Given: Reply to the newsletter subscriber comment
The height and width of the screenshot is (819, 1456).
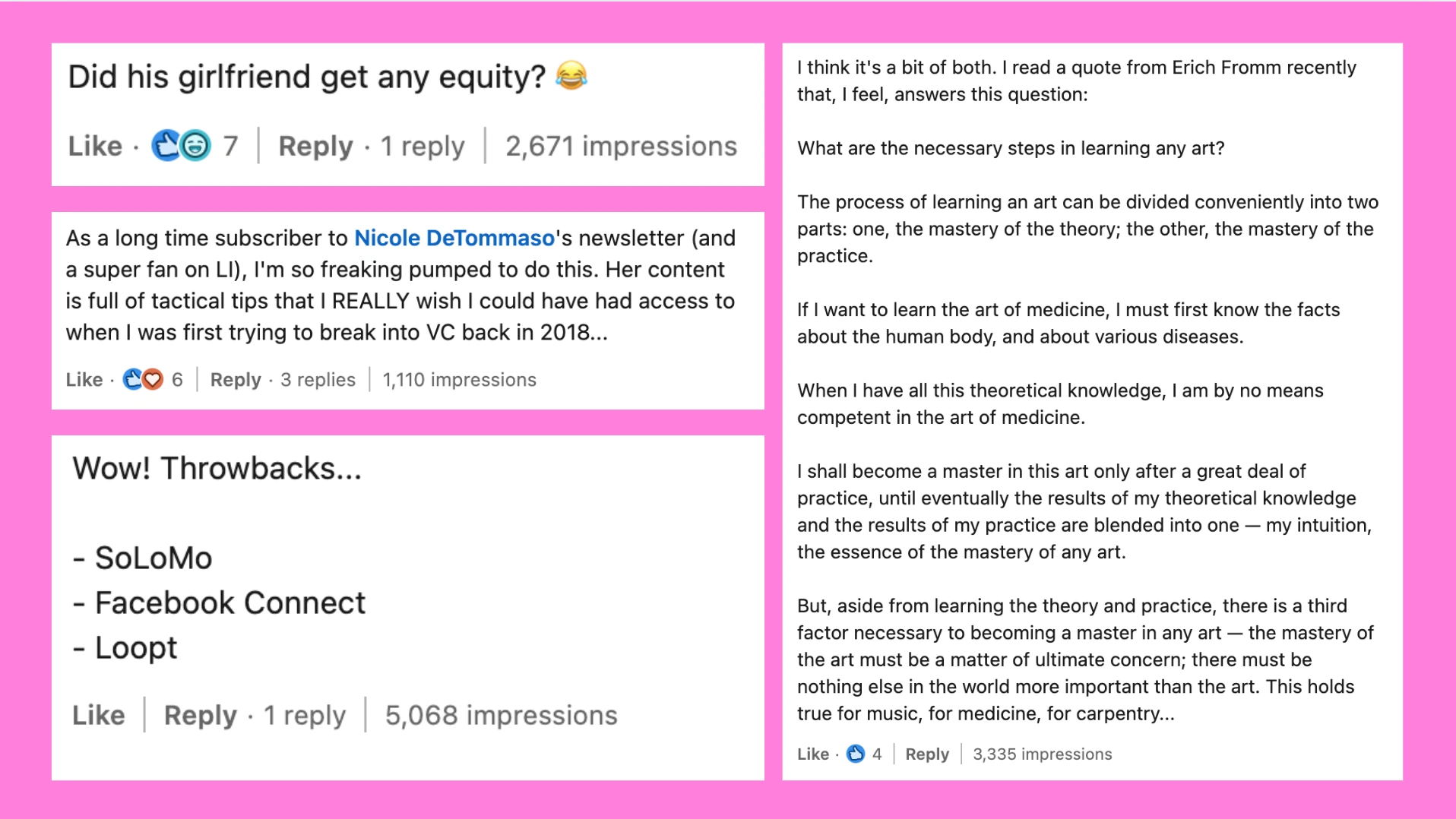Looking at the screenshot, I should point(236,379).
